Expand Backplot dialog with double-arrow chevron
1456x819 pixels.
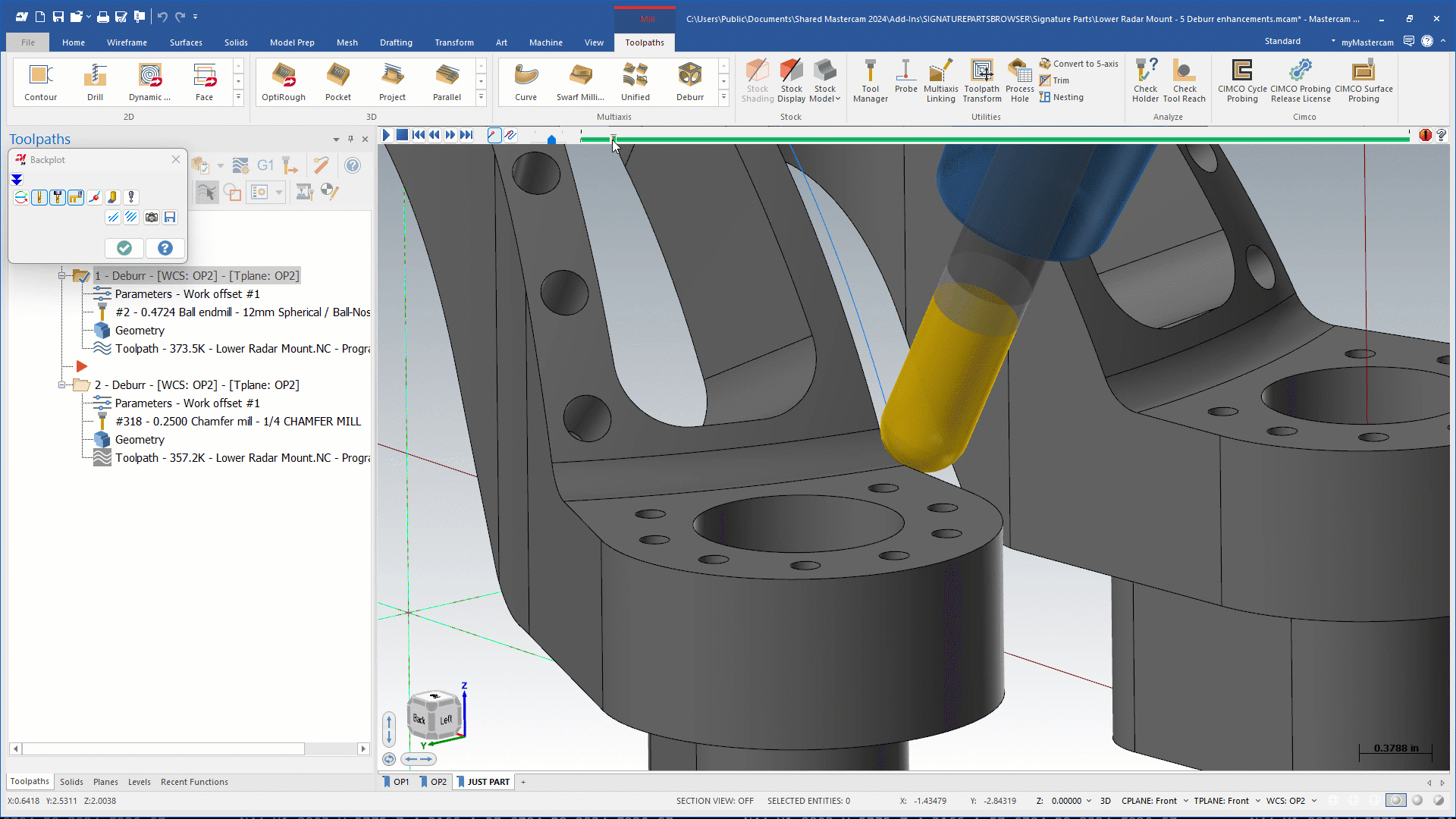click(x=17, y=180)
